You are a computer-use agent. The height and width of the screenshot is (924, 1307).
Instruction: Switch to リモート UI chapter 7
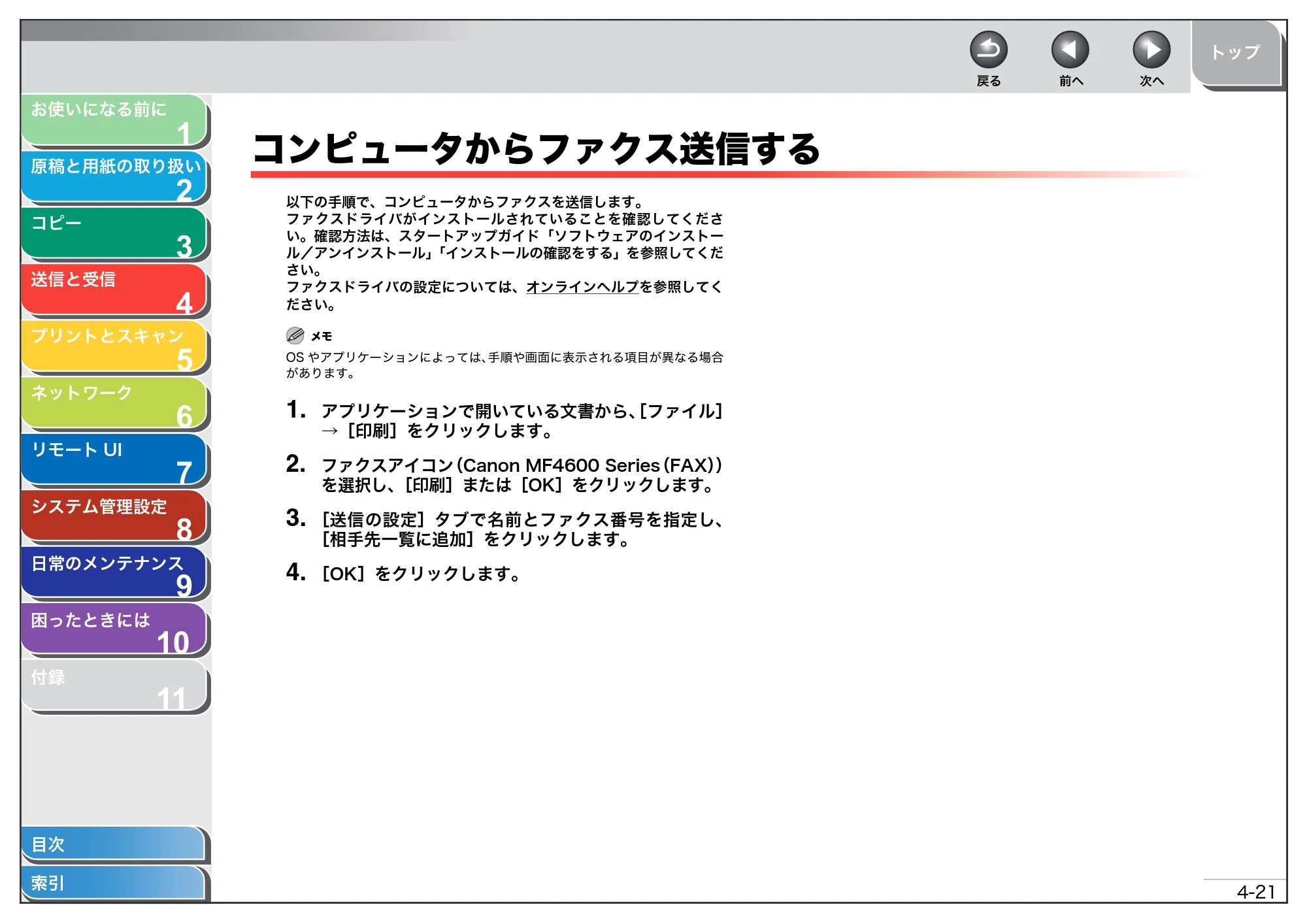point(114,461)
